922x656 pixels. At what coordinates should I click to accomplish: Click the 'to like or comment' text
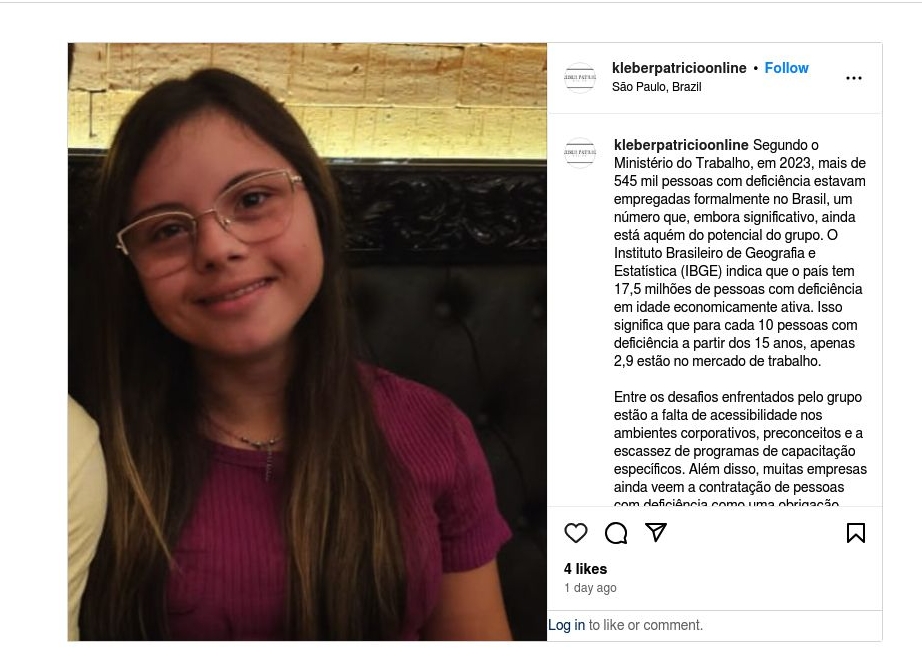(x=646, y=625)
